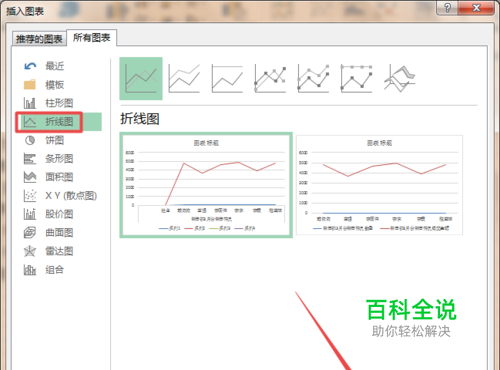Click the undo-arrow icon beside 最近
This screenshot has width=500, height=370.
pyautogui.click(x=30, y=66)
